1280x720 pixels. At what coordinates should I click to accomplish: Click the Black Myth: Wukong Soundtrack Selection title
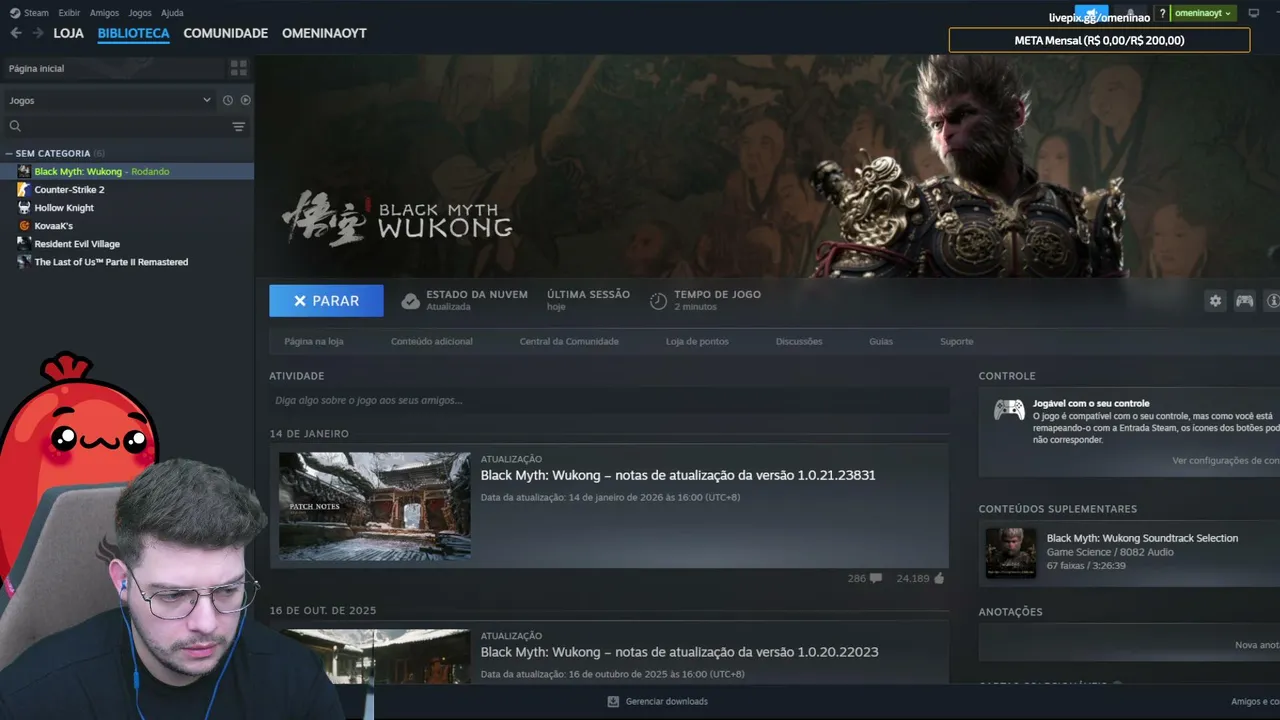coord(1142,538)
